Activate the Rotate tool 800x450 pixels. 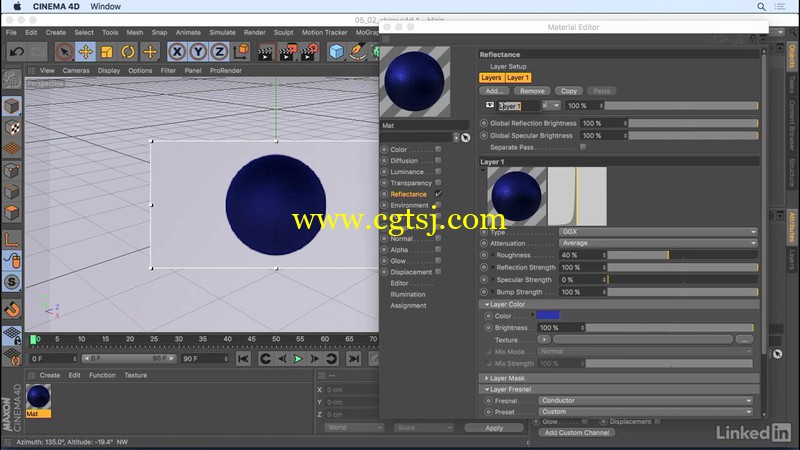tap(128, 52)
